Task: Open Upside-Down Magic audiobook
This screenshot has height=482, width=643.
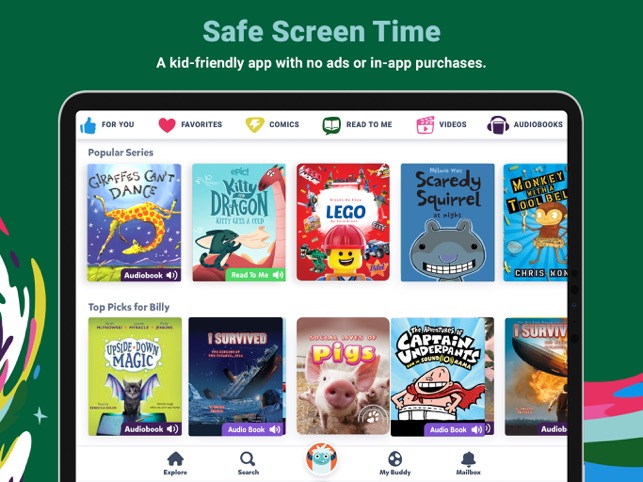Action: pyautogui.click(x=135, y=376)
